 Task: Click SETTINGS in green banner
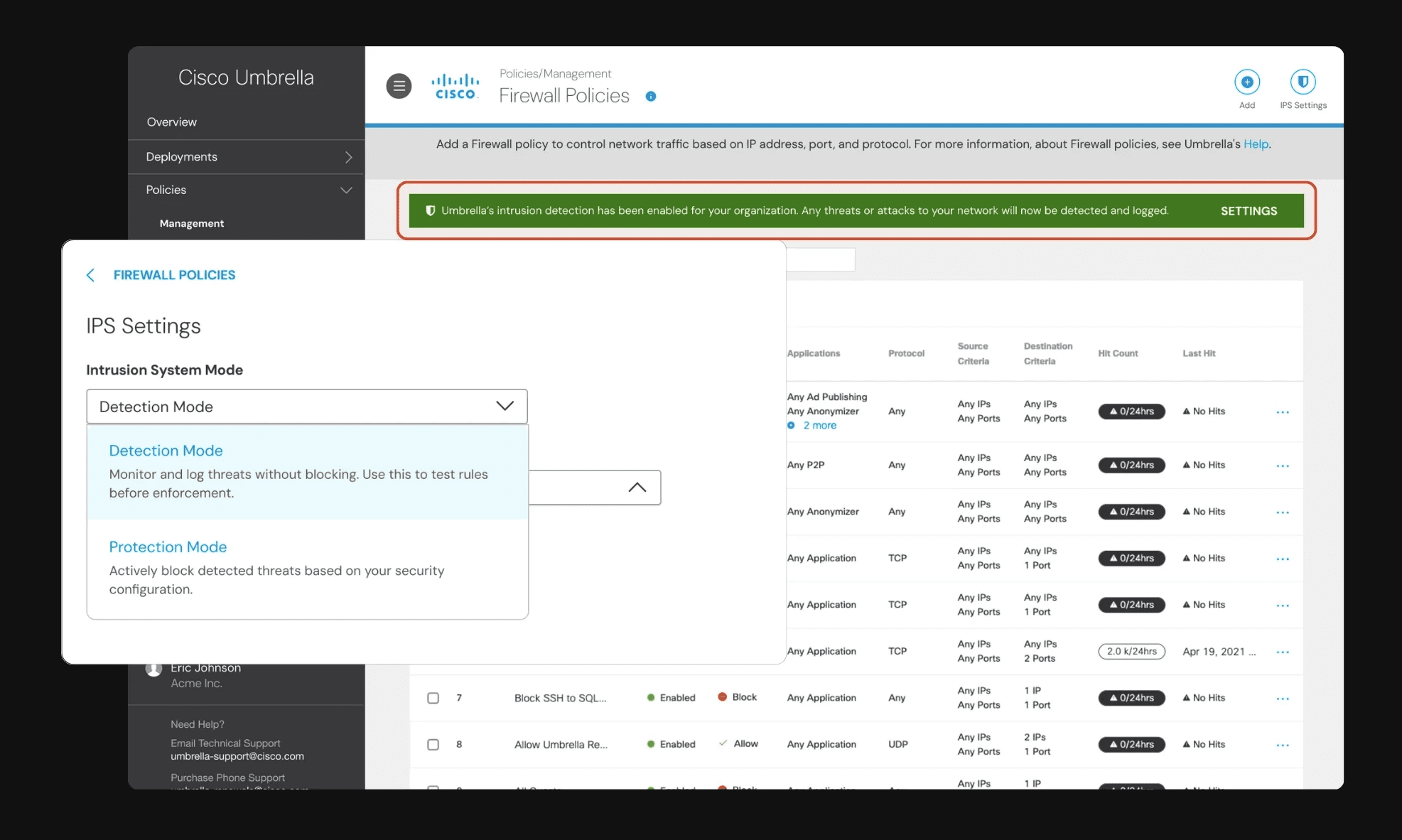click(1249, 211)
